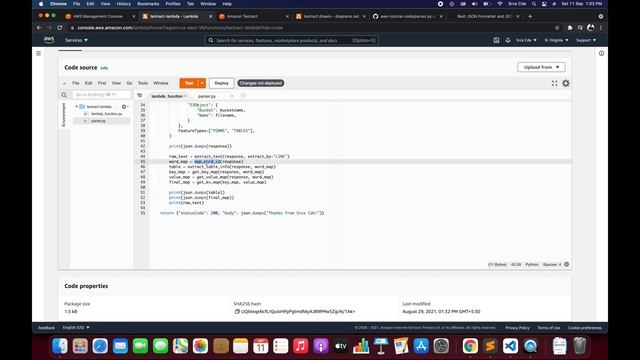The height and width of the screenshot is (360, 640).
Task: Switch to AWS Management Console browser tab
Action: 98,16
